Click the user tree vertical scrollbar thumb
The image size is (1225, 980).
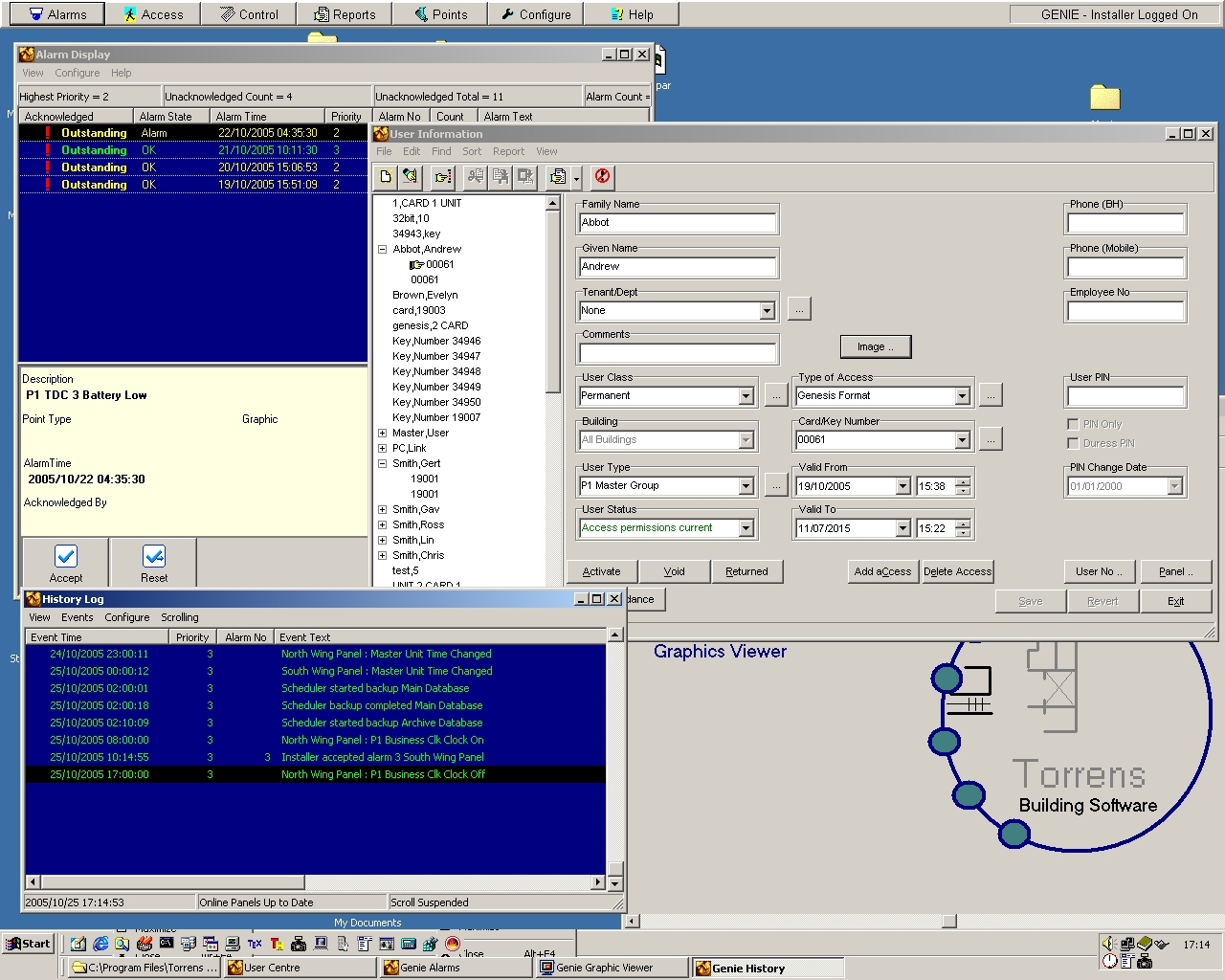(552, 301)
